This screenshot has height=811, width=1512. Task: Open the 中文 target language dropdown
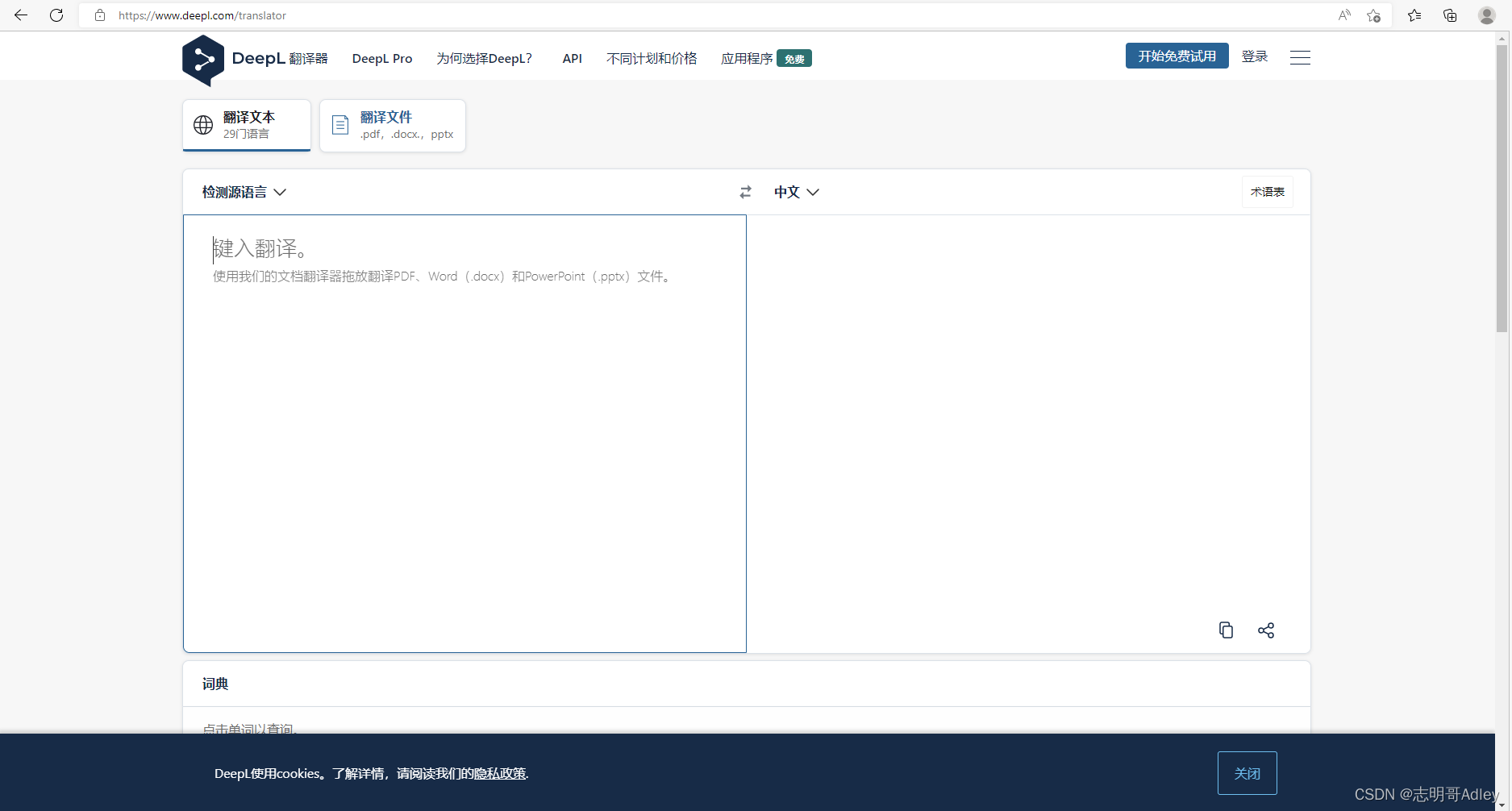[797, 192]
